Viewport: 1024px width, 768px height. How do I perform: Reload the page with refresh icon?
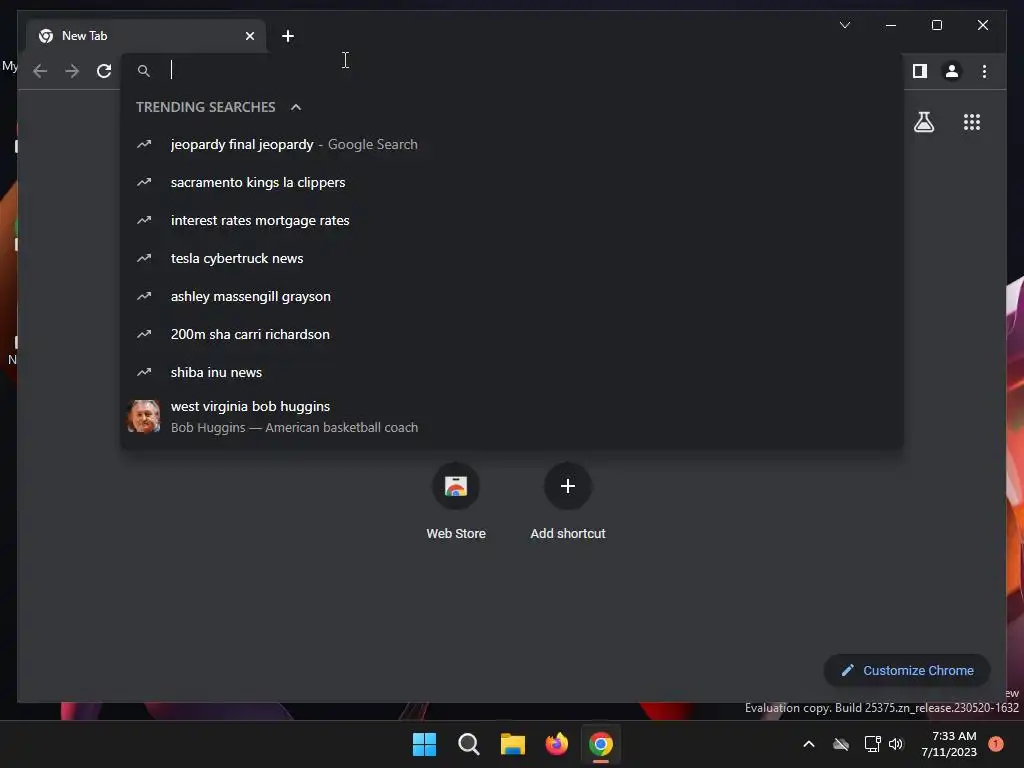pyautogui.click(x=104, y=71)
